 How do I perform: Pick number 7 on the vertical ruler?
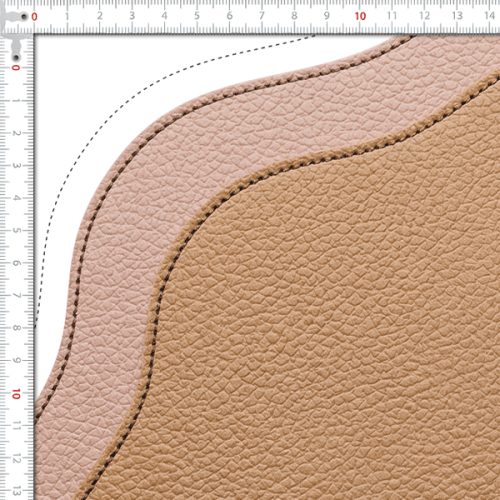click(x=16, y=295)
